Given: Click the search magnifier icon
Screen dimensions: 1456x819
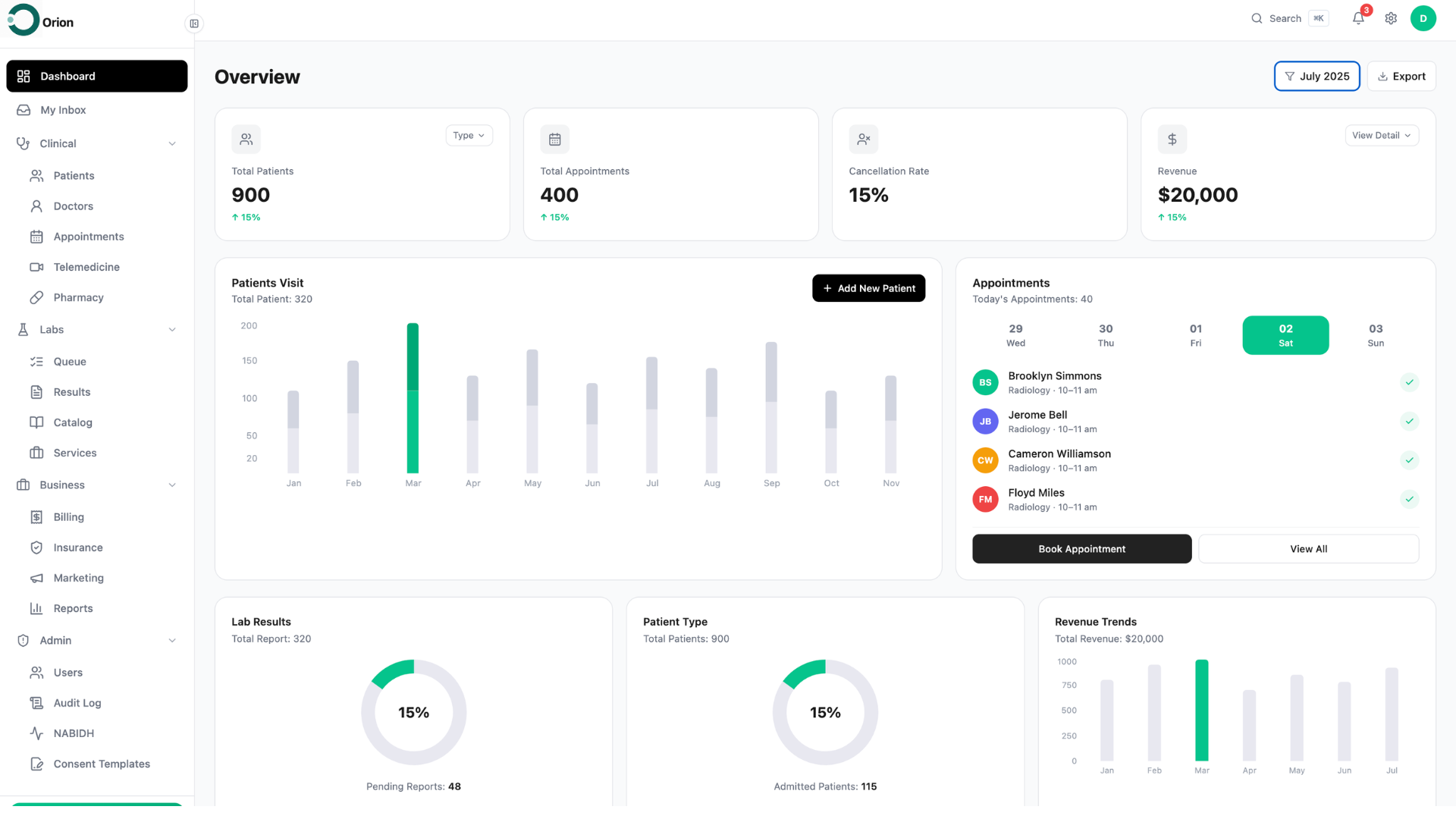Looking at the screenshot, I should 1257,18.
